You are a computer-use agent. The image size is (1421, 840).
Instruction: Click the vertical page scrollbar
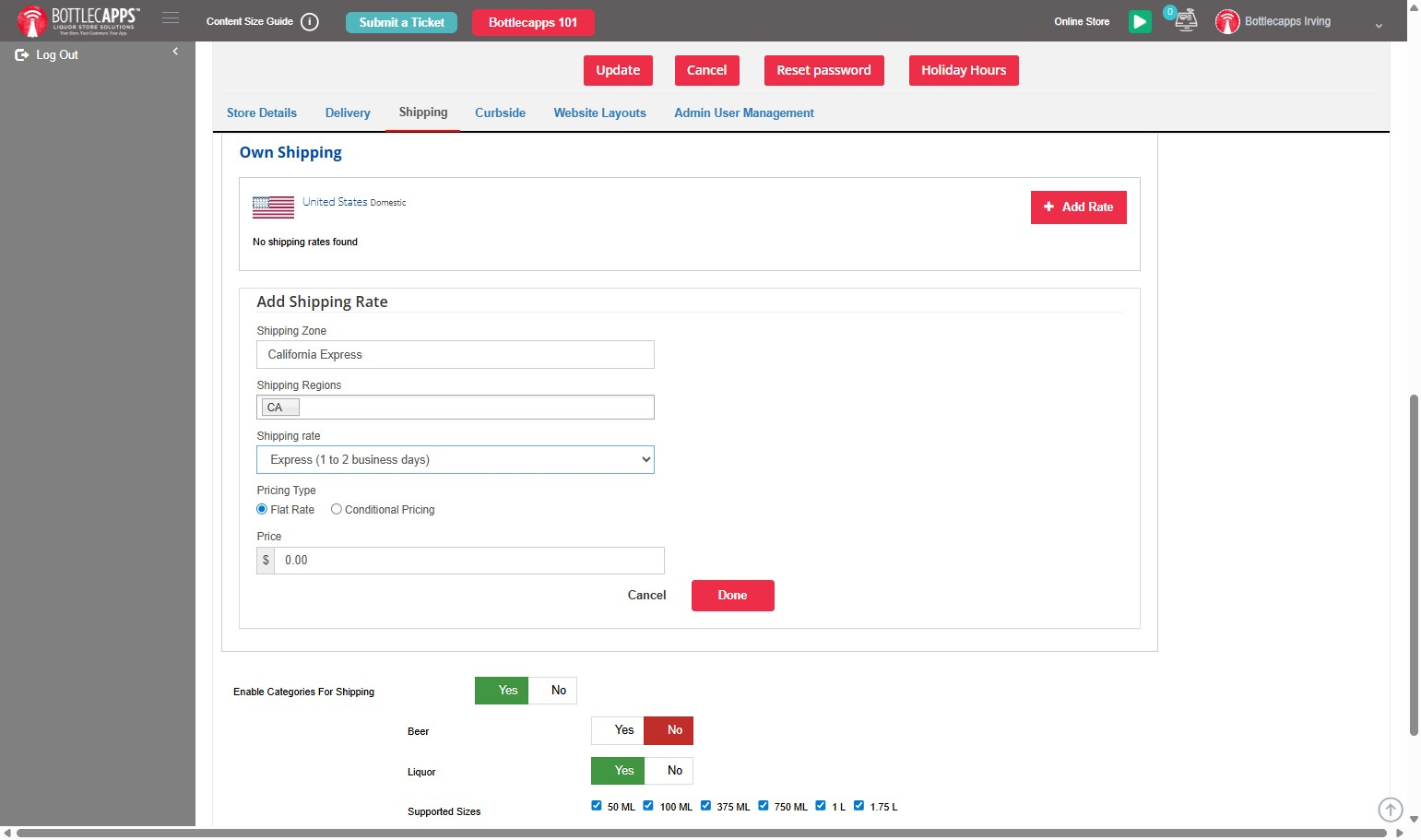click(x=1414, y=564)
